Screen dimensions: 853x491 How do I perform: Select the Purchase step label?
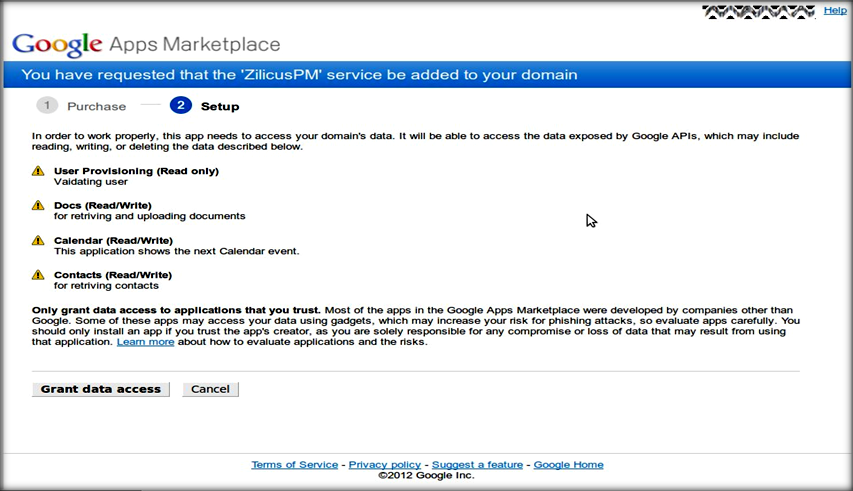96,106
